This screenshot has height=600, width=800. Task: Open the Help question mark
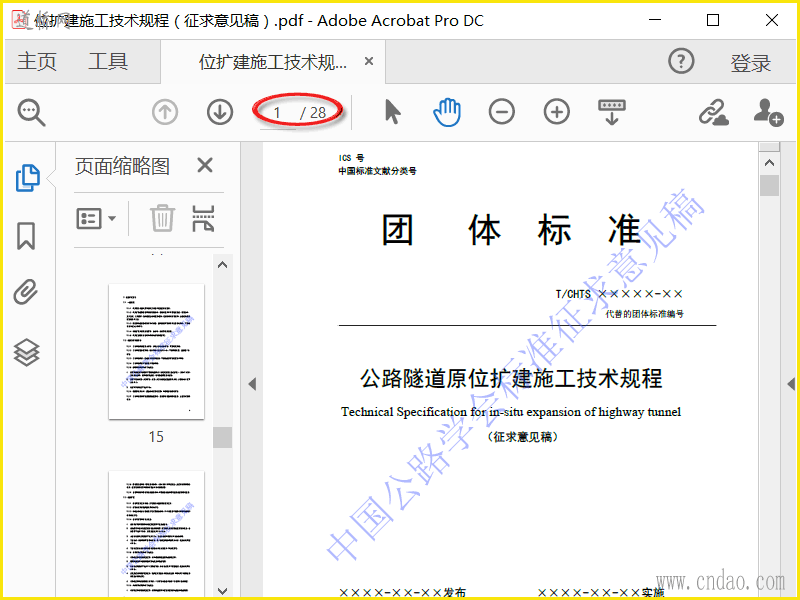click(x=681, y=61)
